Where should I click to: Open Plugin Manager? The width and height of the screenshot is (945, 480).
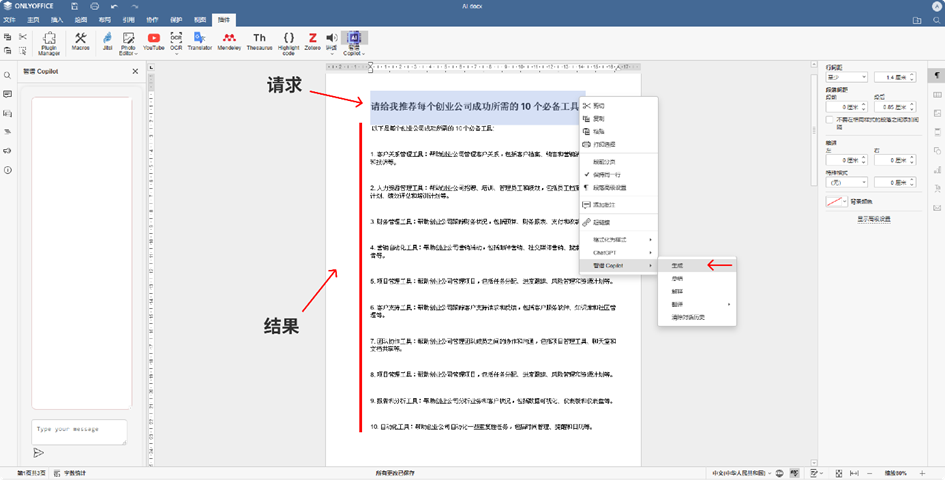[x=49, y=43]
